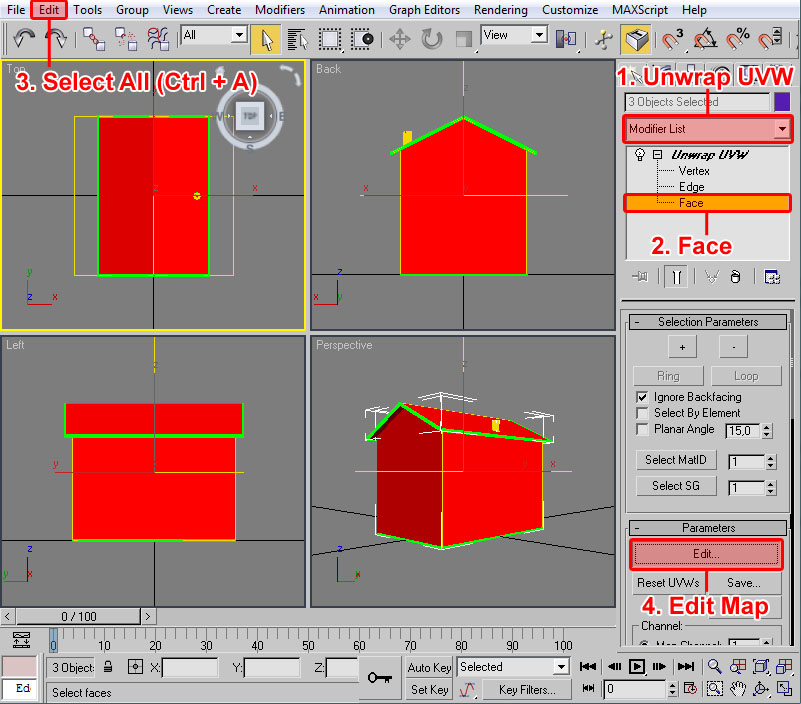Choose the Select and Rotate tool
Screen dimensions: 801x704
[432, 39]
